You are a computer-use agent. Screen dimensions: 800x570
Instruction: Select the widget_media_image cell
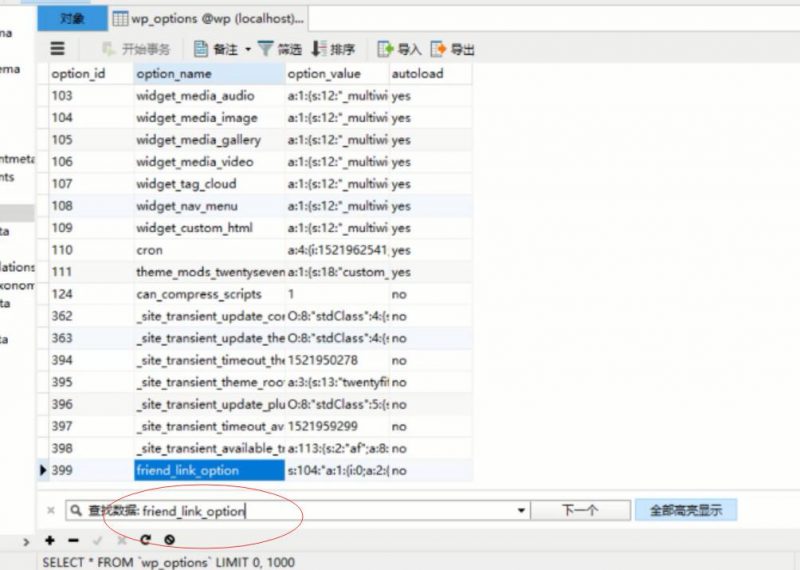coord(209,118)
